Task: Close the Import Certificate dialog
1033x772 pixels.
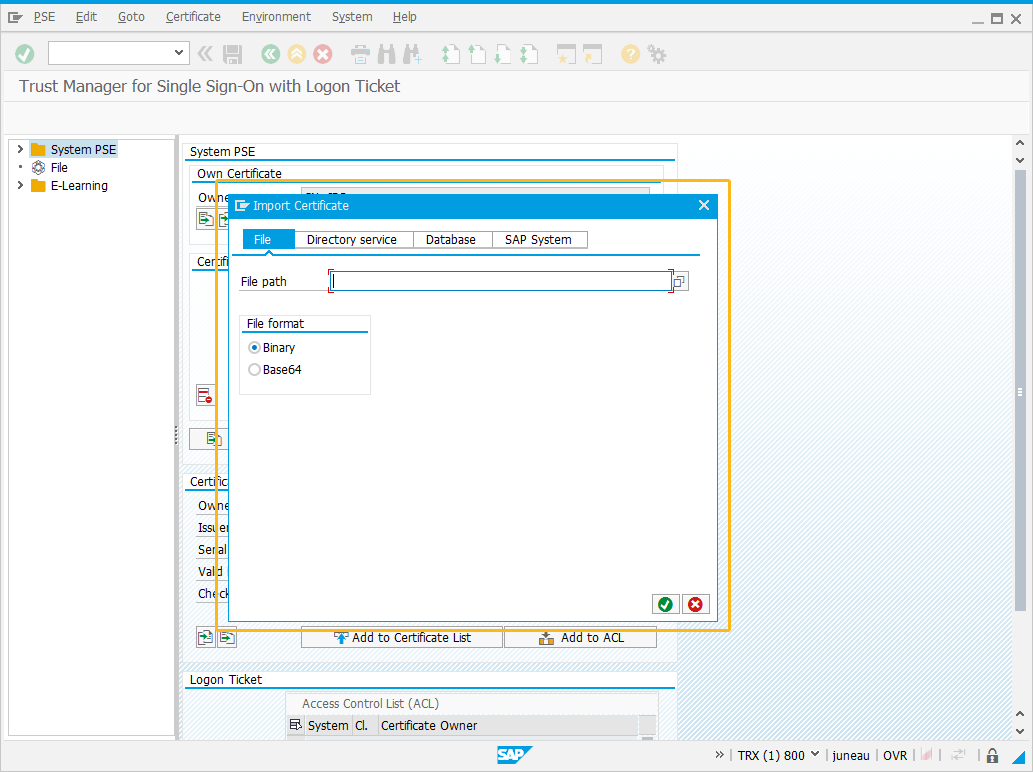Action: pos(704,206)
